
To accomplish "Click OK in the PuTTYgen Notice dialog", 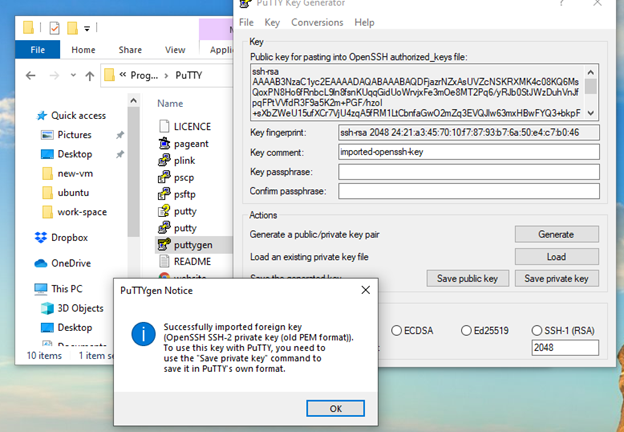I will [335, 409].
